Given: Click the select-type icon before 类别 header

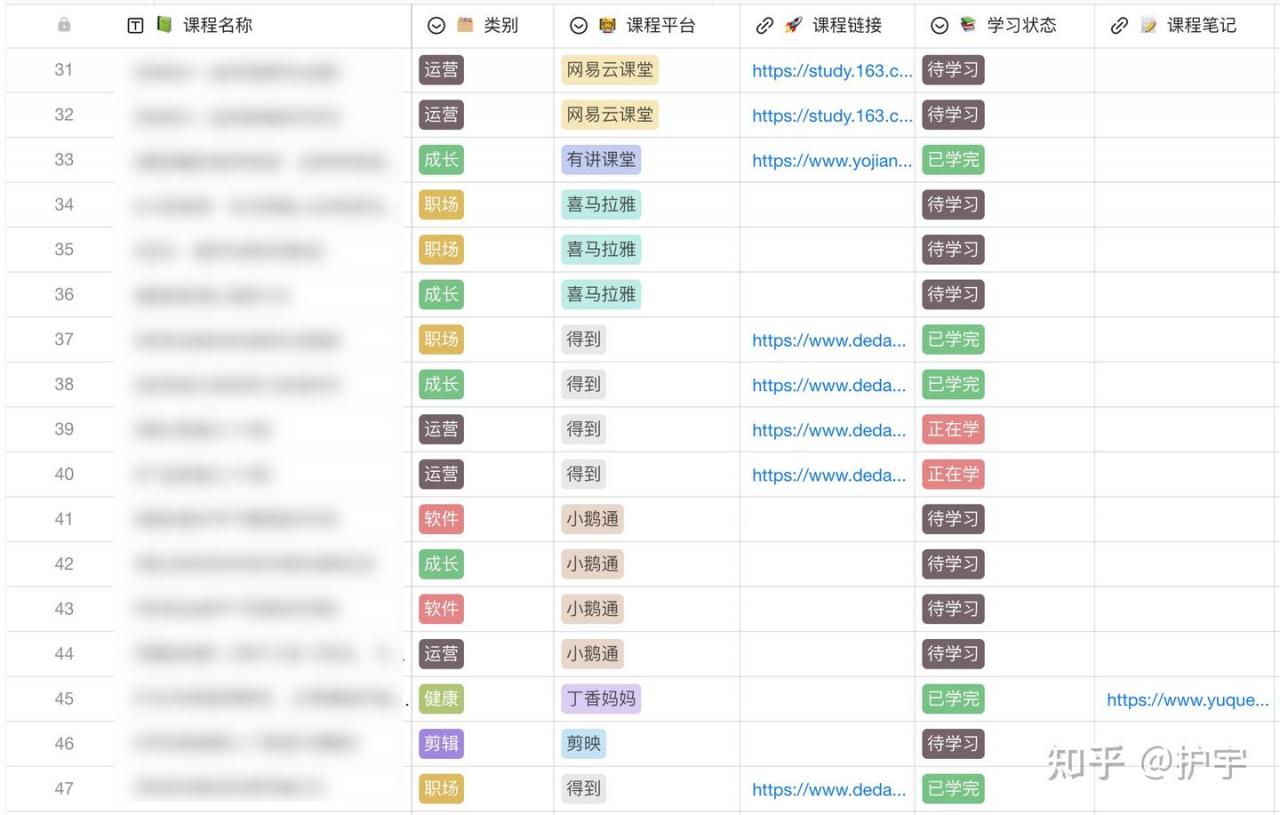Looking at the screenshot, I should click(x=436, y=26).
